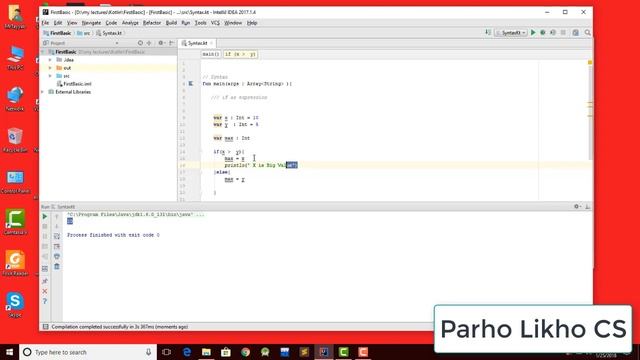The image size is (640, 360).
Task: Open the Skype desktop shortcut
Action: [x=15, y=305]
